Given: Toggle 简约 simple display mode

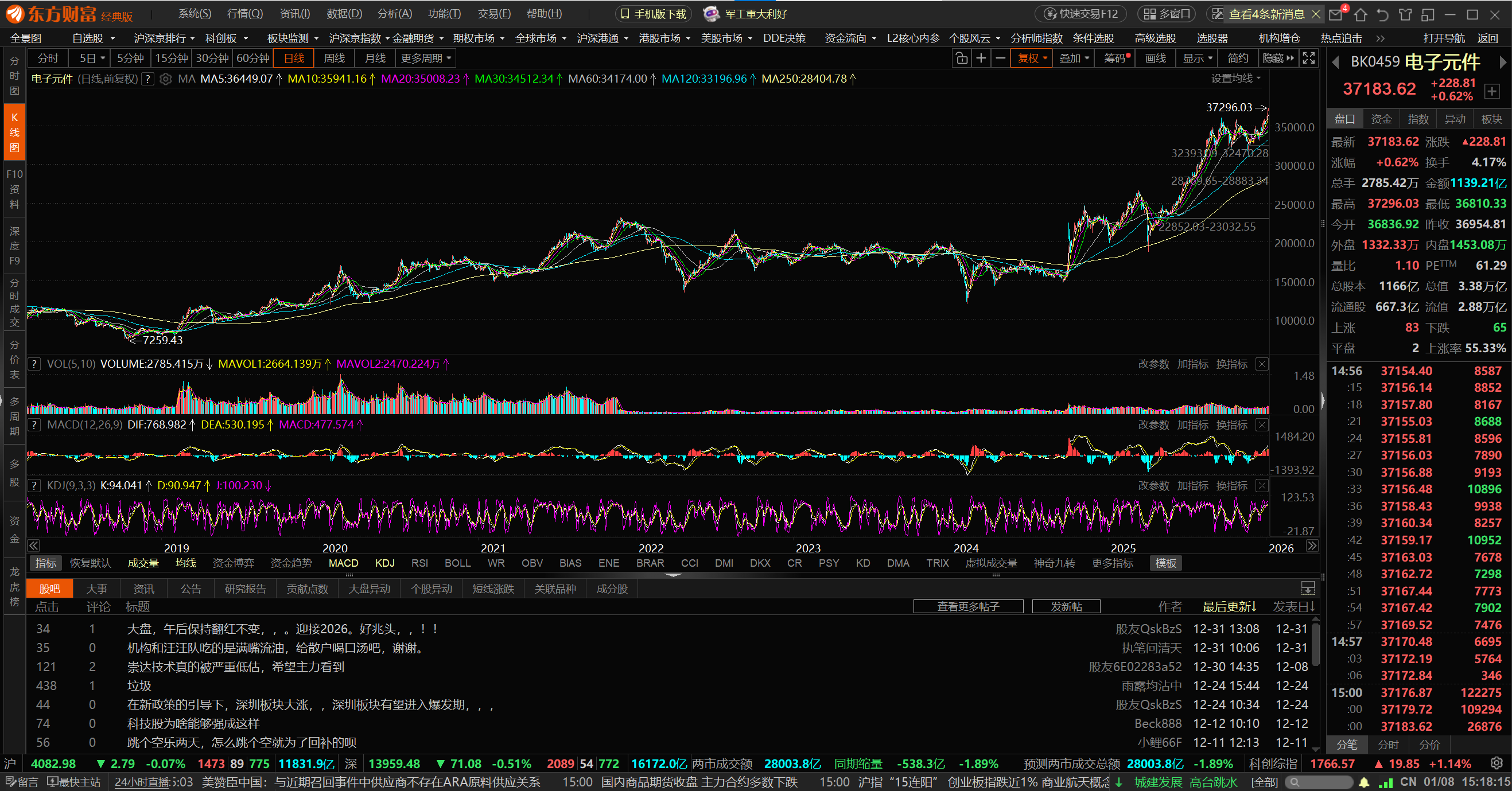Looking at the screenshot, I should [x=1237, y=58].
